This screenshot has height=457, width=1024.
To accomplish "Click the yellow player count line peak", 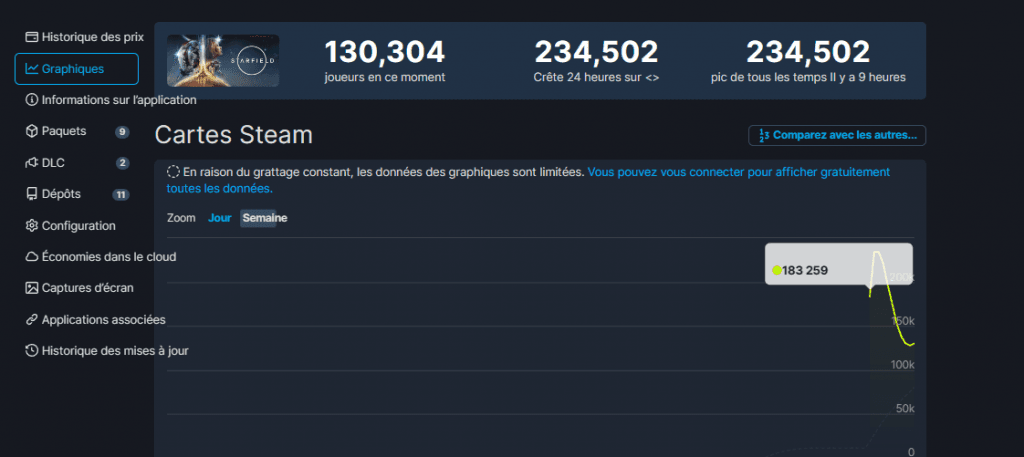I will coord(878,253).
